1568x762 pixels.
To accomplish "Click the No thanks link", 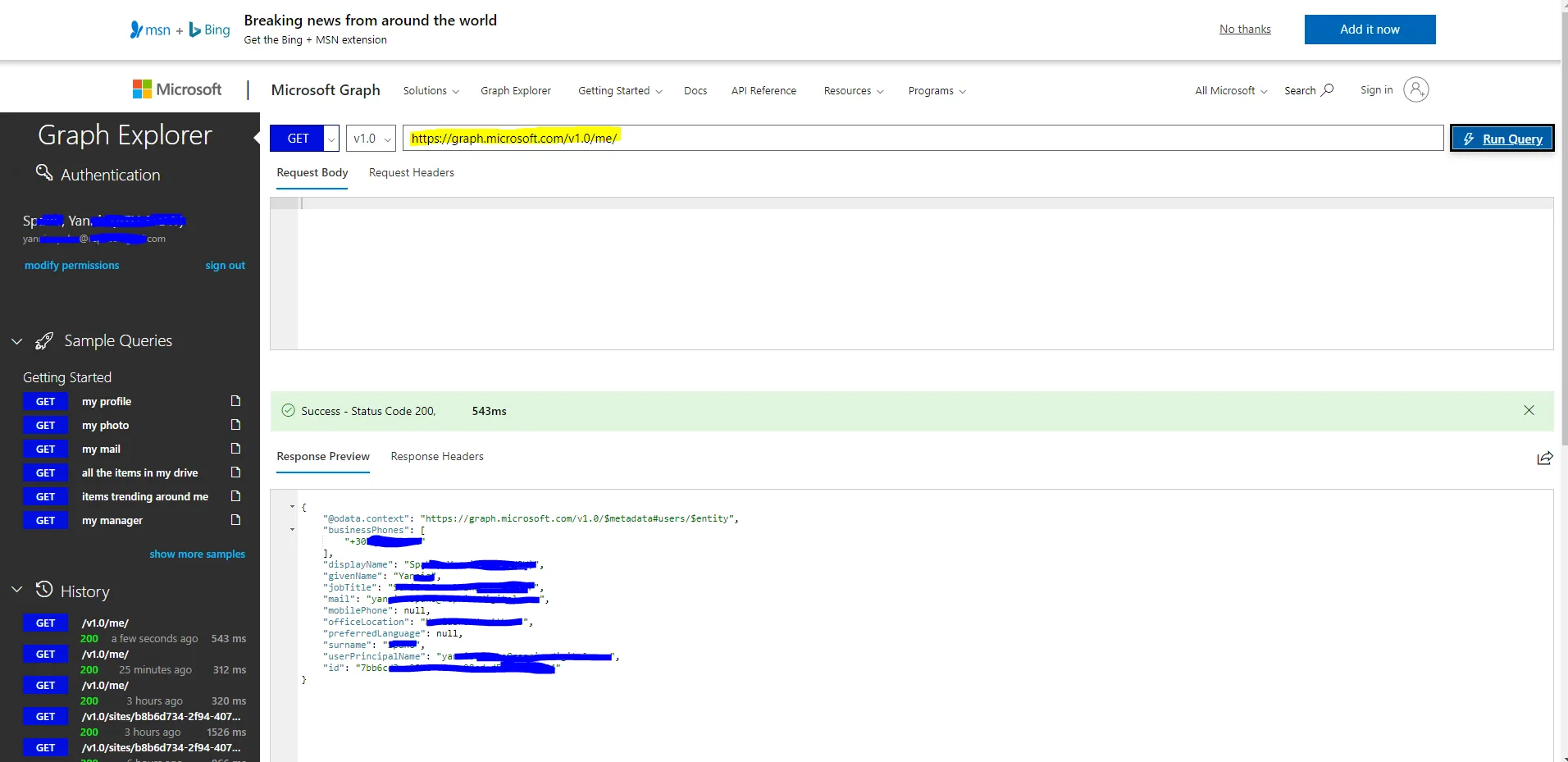I will [1245, 30].
